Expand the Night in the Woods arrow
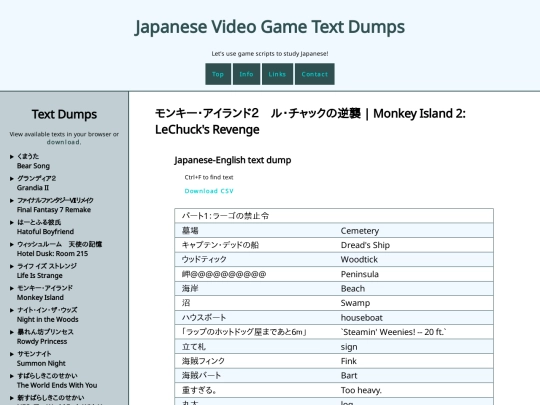Viewport: 540px width, 405px height. 12,310
